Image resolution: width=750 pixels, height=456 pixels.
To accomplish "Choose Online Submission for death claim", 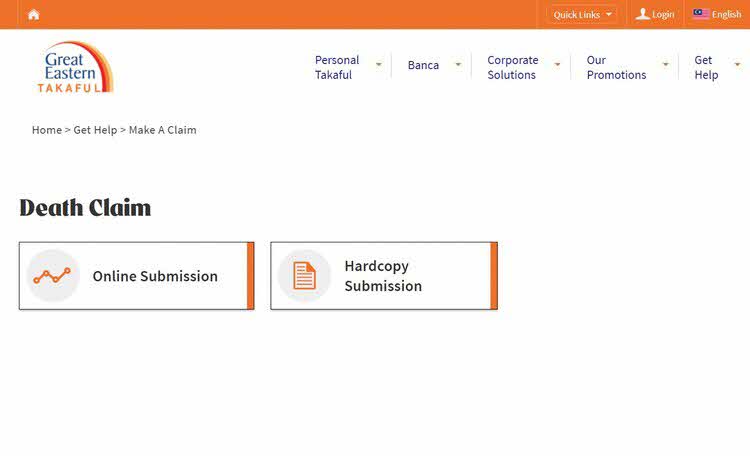I will (155, 276).
